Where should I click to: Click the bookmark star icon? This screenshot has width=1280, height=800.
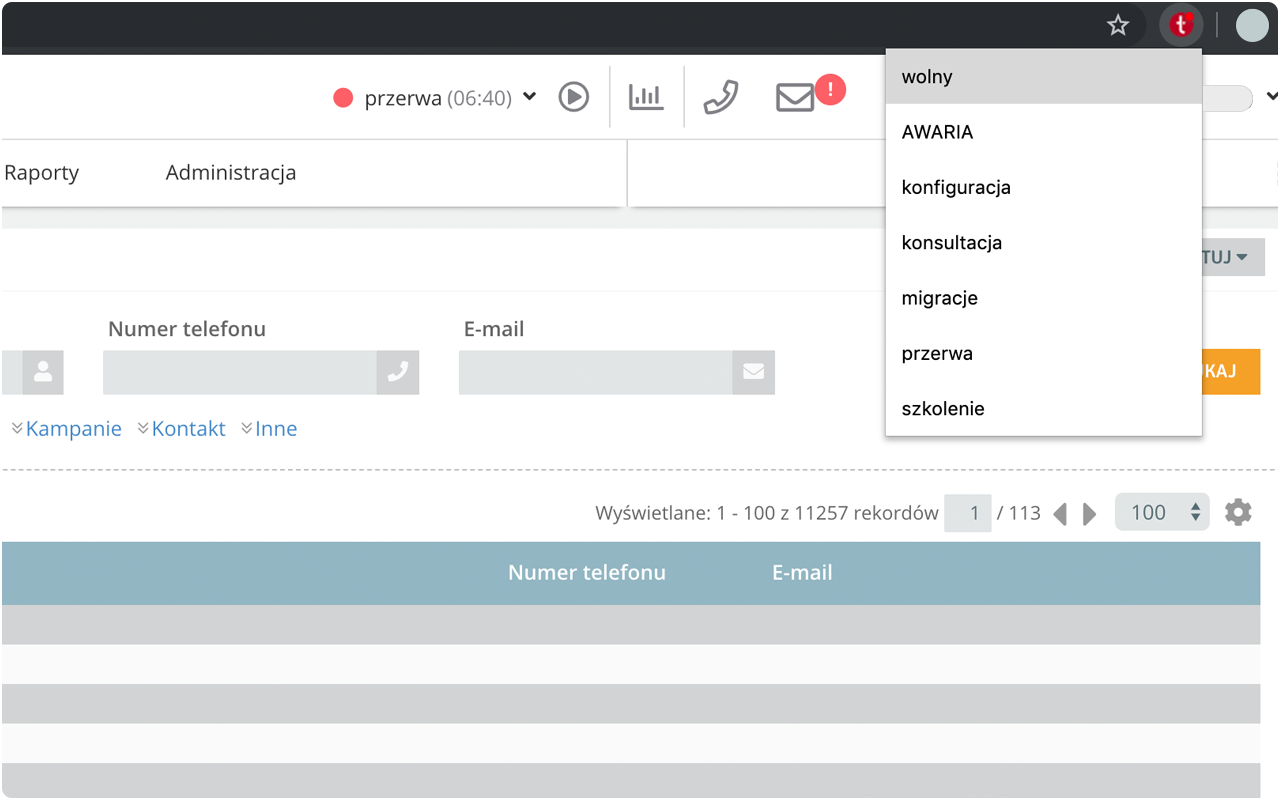(x=1118, y=26)
